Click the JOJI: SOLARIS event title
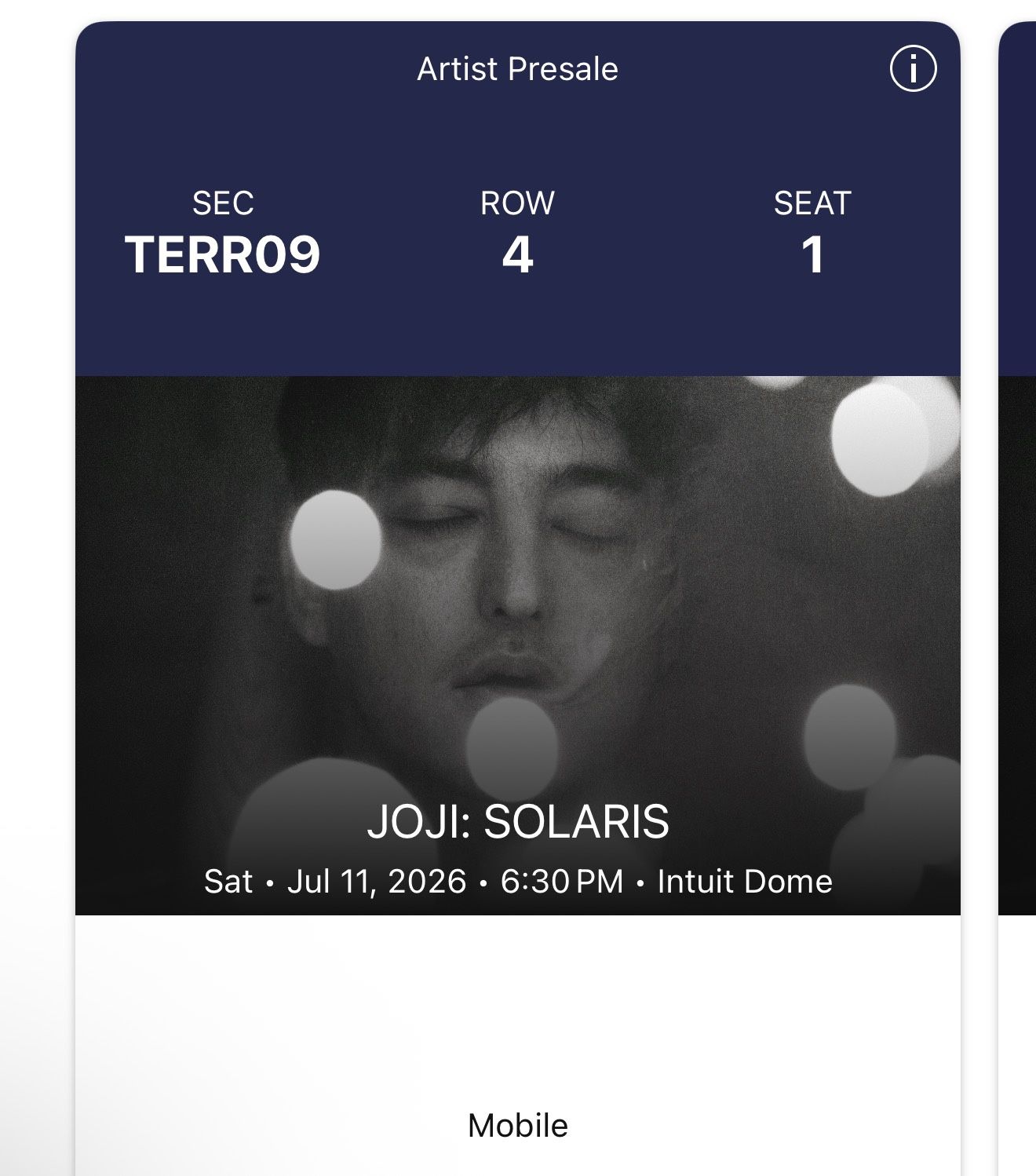 point(517,822)
